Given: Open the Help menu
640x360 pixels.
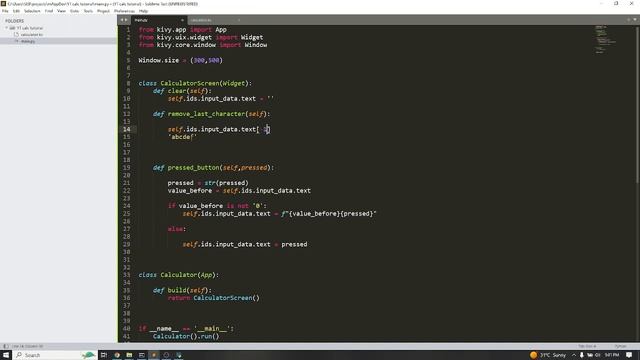Looking at the screenshot, I should coord(143,11).
